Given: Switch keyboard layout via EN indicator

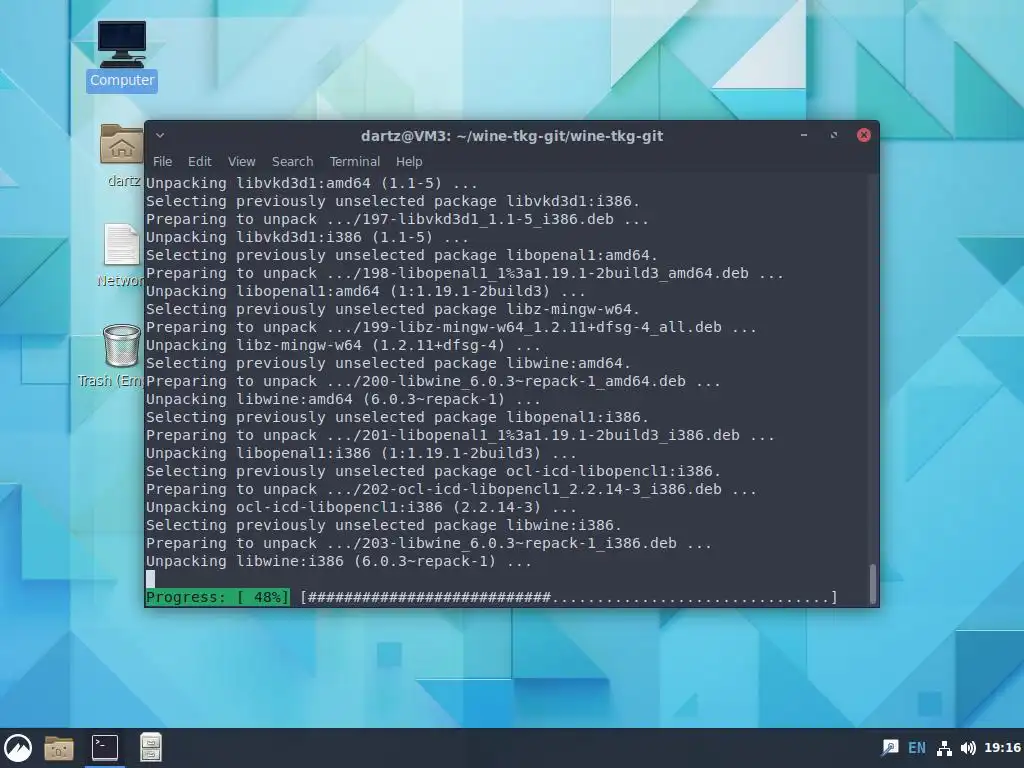Looking at the screenshot, I should [917, 748].
